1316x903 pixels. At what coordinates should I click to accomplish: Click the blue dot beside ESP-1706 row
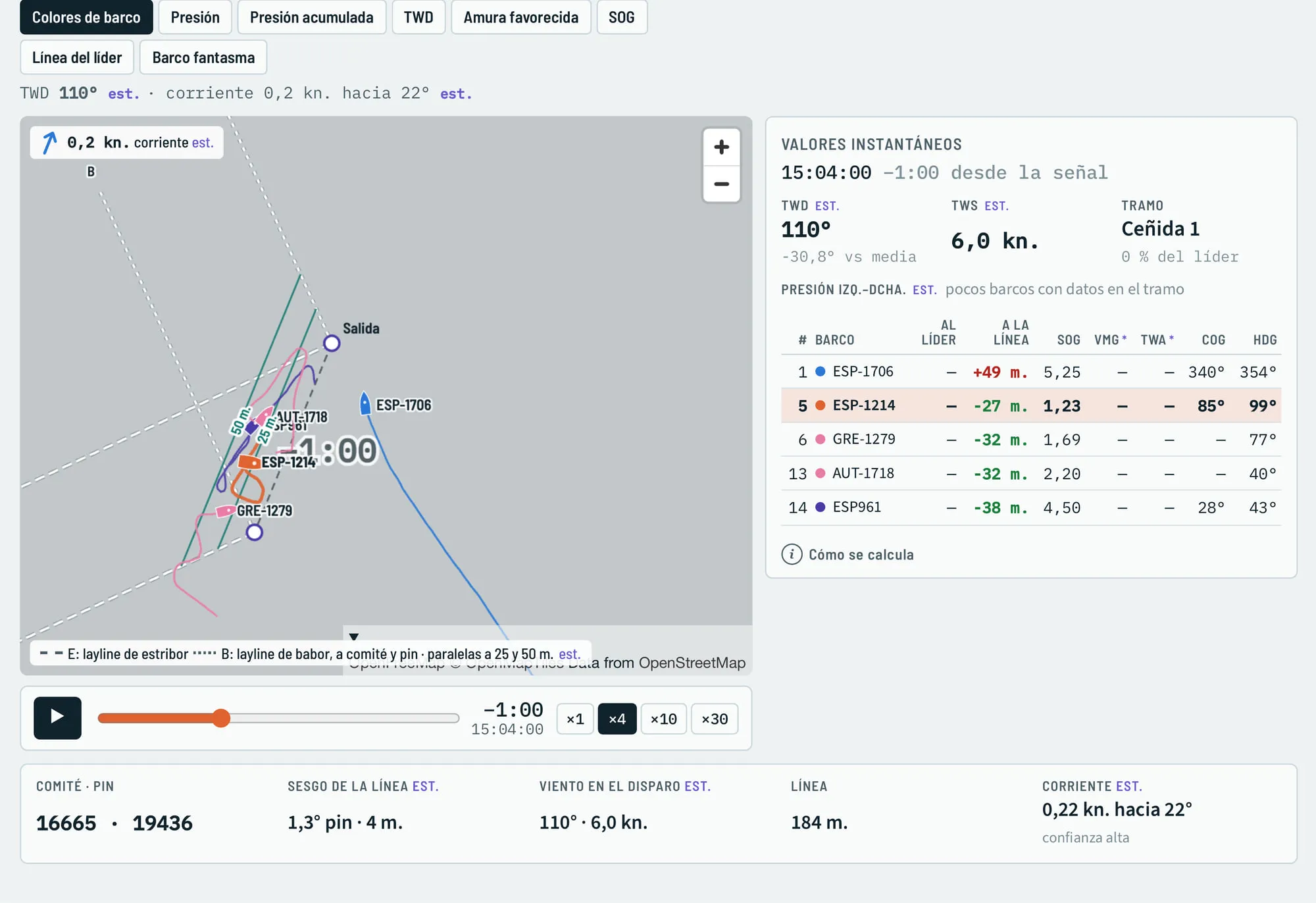tap(821, 371)
